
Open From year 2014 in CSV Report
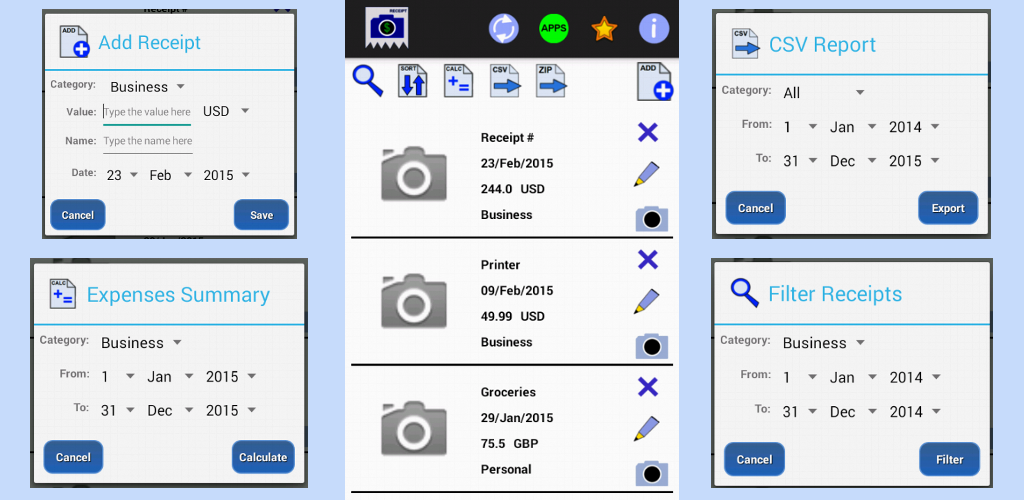point(914,127)
